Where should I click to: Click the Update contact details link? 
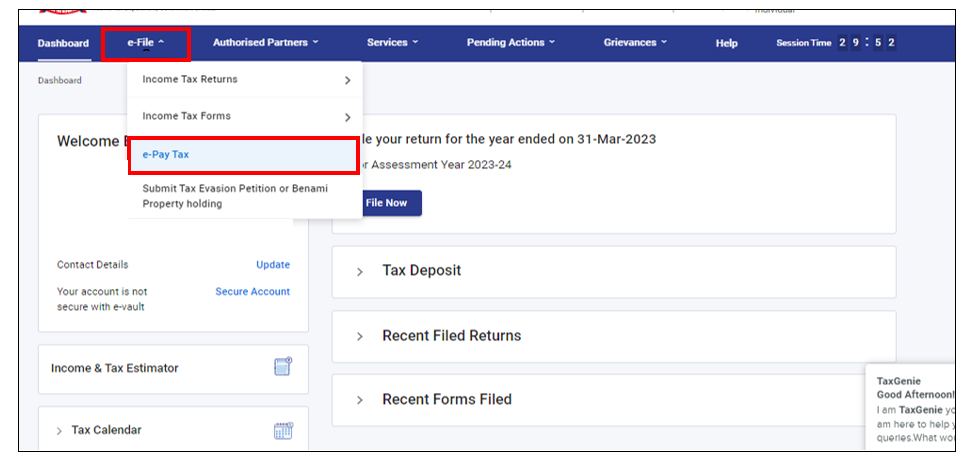click(272, 265)
